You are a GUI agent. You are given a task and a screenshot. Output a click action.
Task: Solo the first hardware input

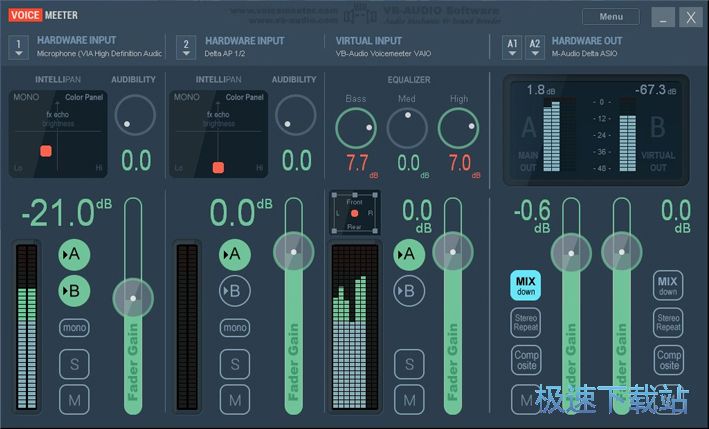pyautogui.click(x=74, y=364)
